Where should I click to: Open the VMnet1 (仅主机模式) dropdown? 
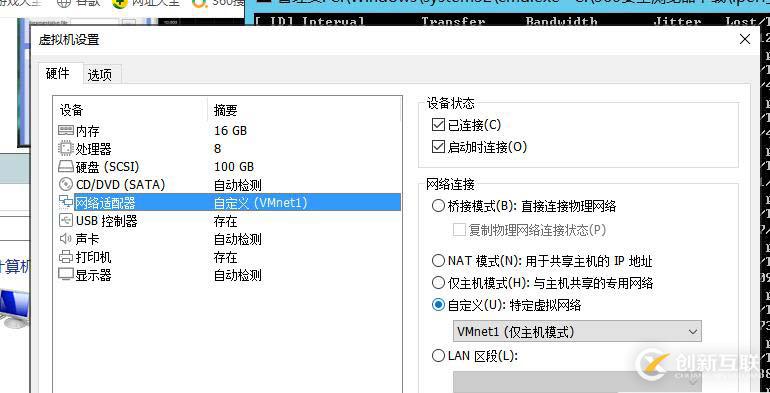[x=577, y=331]
